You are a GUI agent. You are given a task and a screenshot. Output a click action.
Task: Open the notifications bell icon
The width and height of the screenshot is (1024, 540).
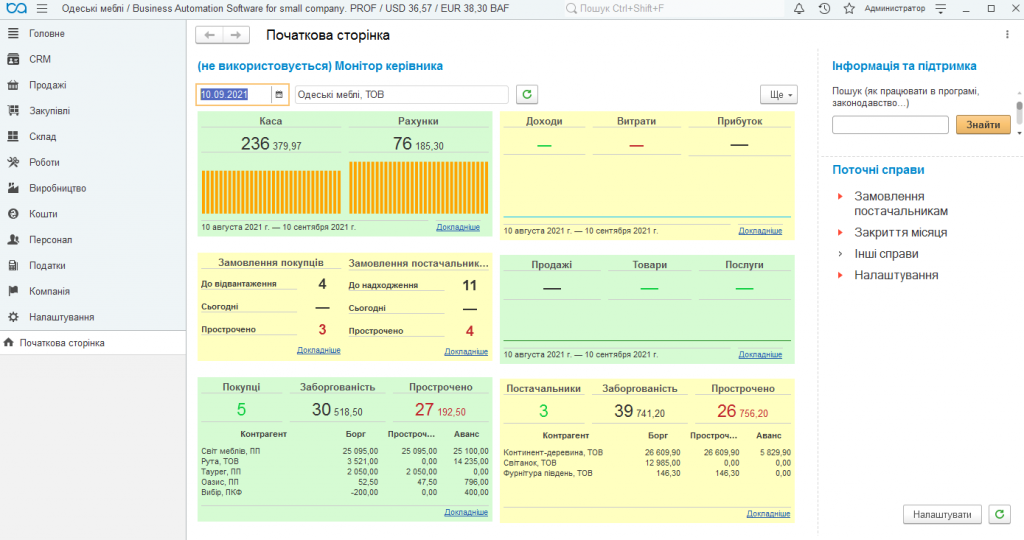pos(799,8)
